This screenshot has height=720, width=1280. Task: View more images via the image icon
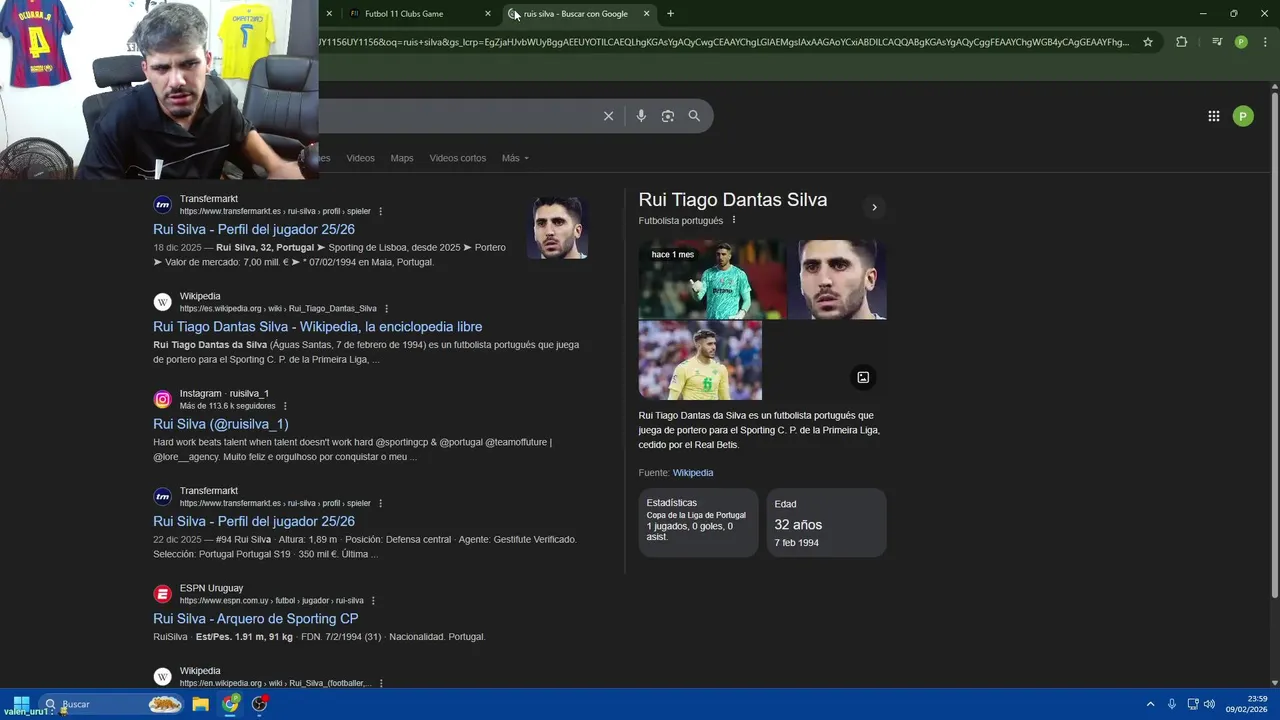(x=863, y=377)
